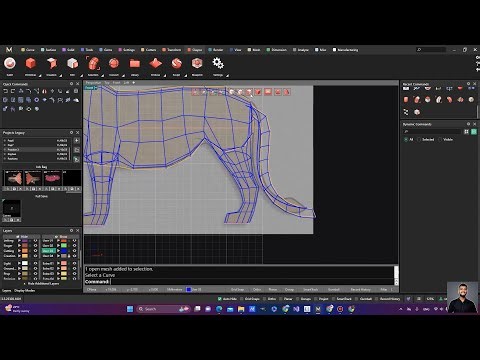Open dropdown arrow beside the white box icon

(x=81, y=76)
